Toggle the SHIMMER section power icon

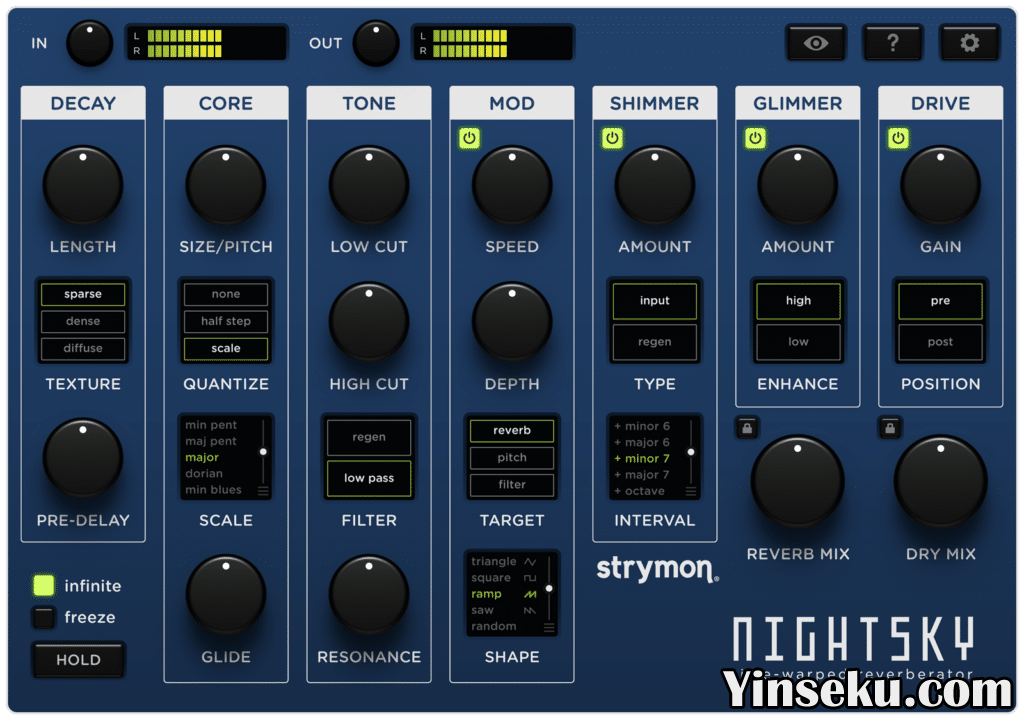612,138
